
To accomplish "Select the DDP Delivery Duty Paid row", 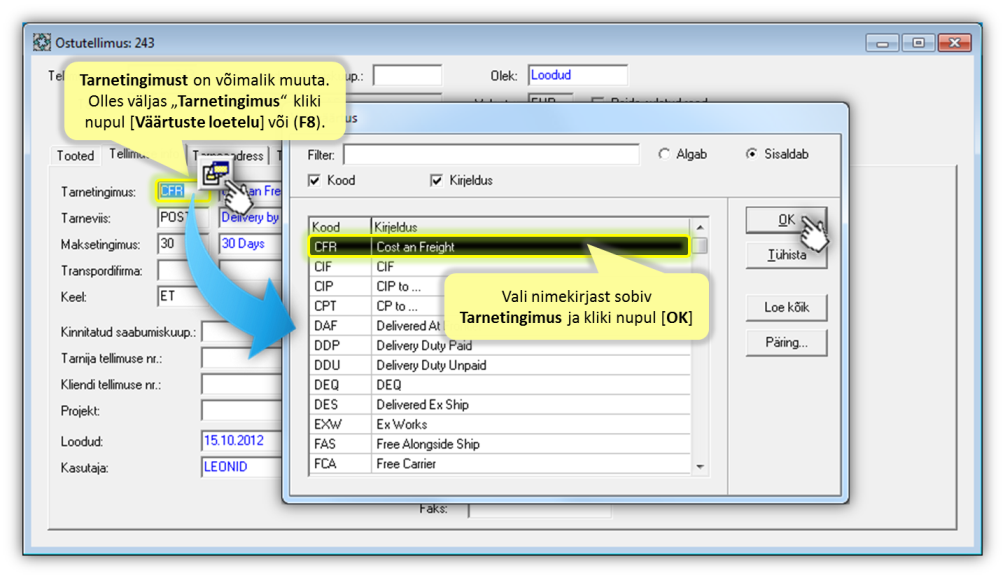I will pos(500,345).
